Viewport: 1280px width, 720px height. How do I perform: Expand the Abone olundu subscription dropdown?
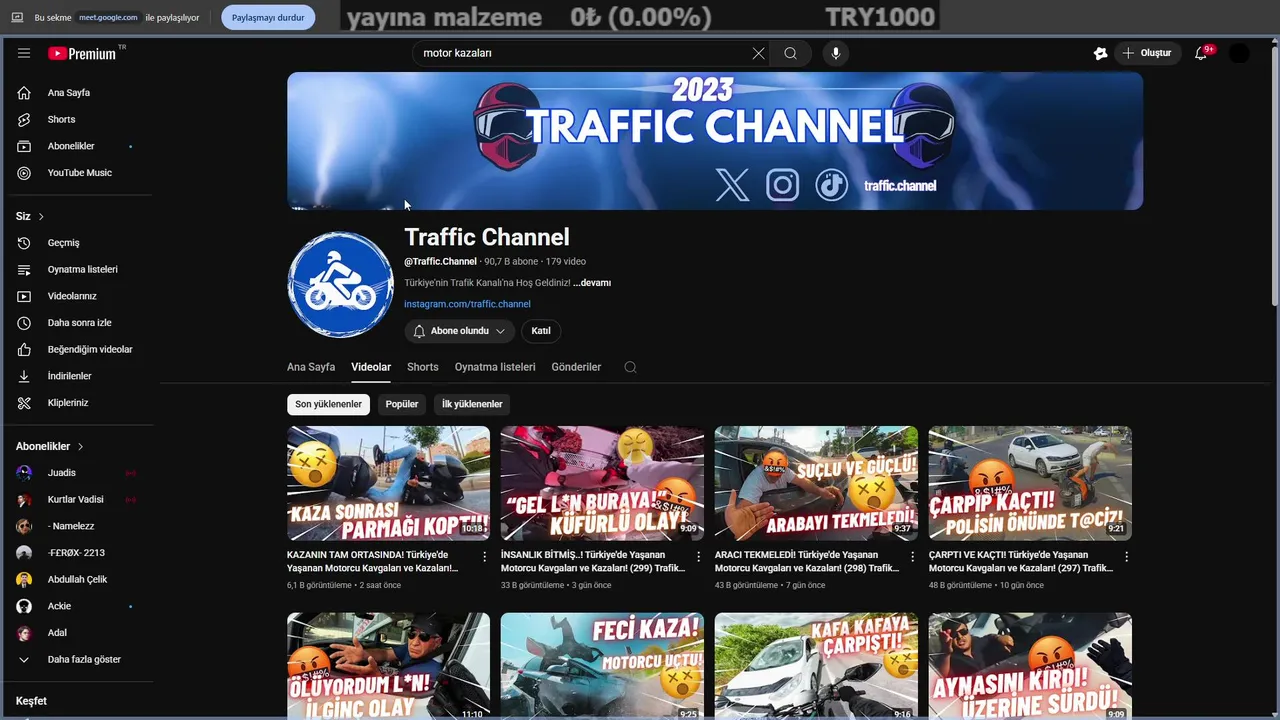point(460,331)
